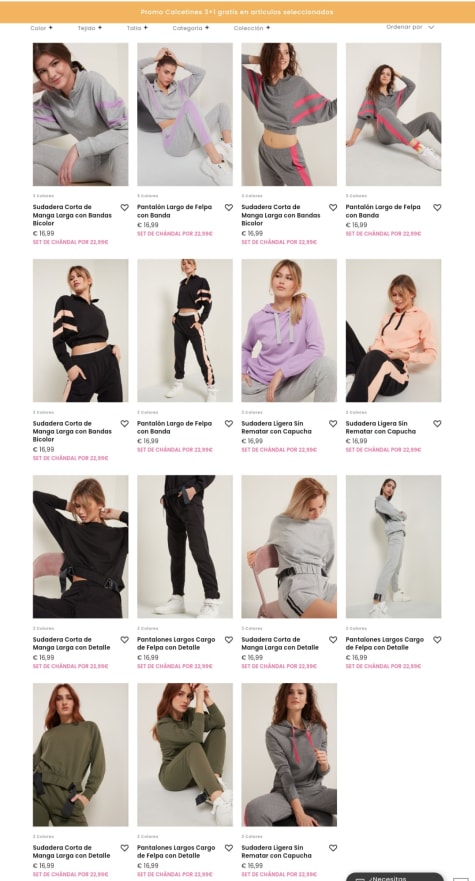
Task: Click heart on pink-stripe Sudadera Corta Bandas Bicolor
Action: [x=333, y=207]
